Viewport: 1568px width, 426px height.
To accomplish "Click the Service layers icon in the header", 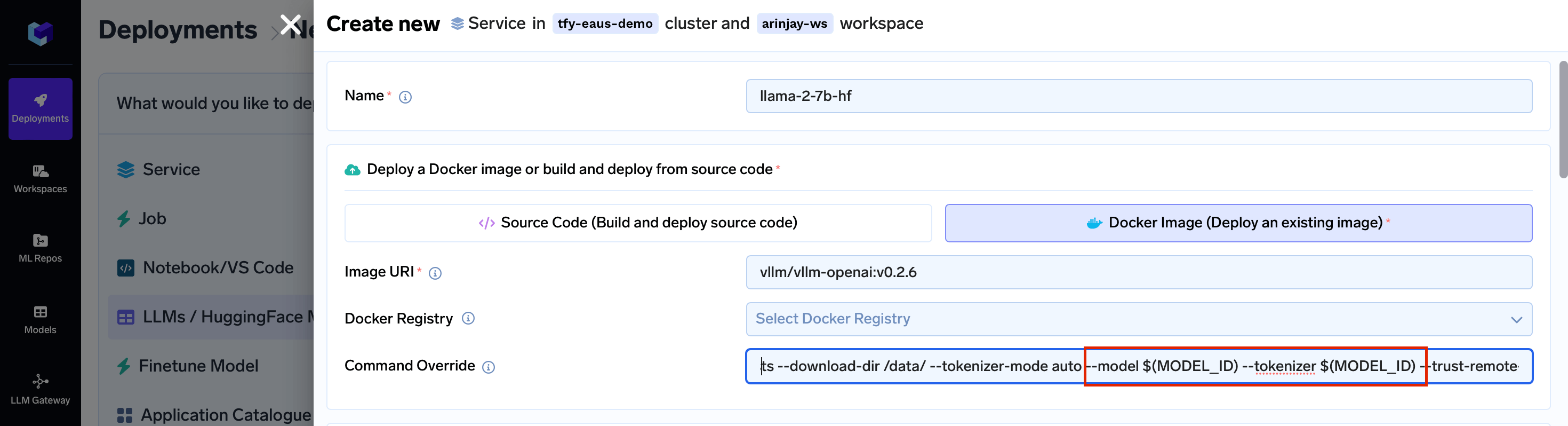I will (457, 24).
